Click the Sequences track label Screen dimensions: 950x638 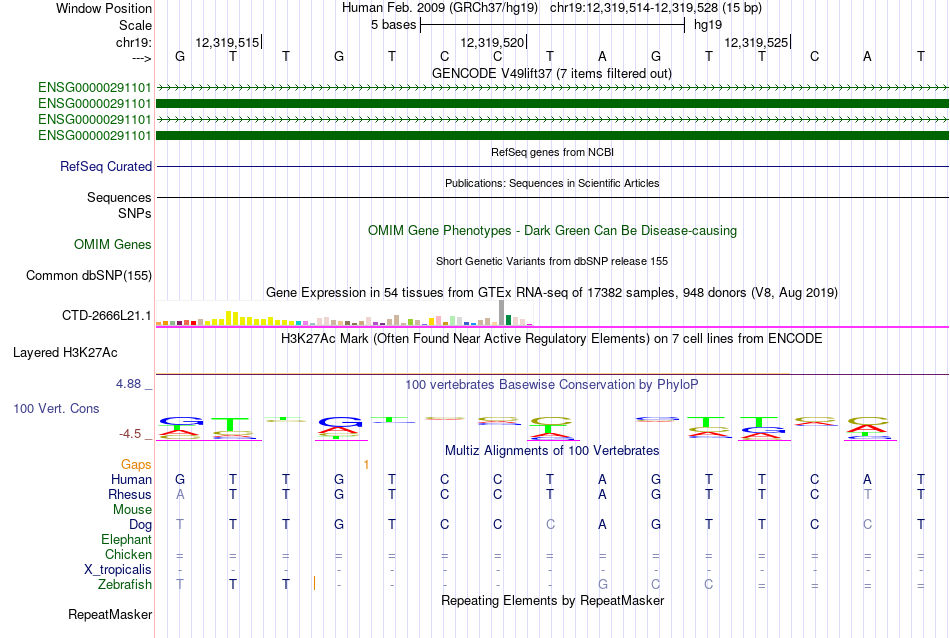(119, 198)
